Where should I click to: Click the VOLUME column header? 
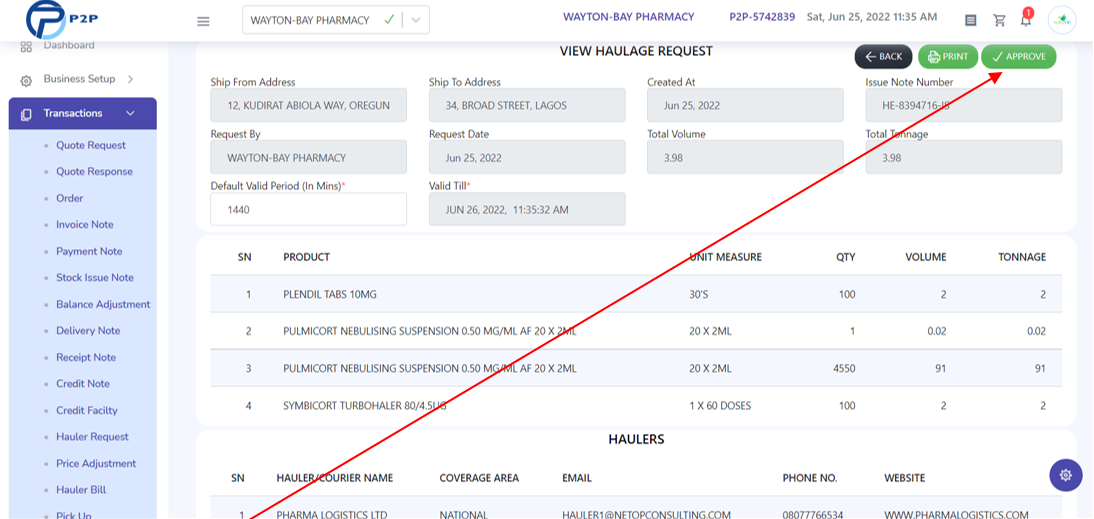pyautogui.click(x=926, y=257)
